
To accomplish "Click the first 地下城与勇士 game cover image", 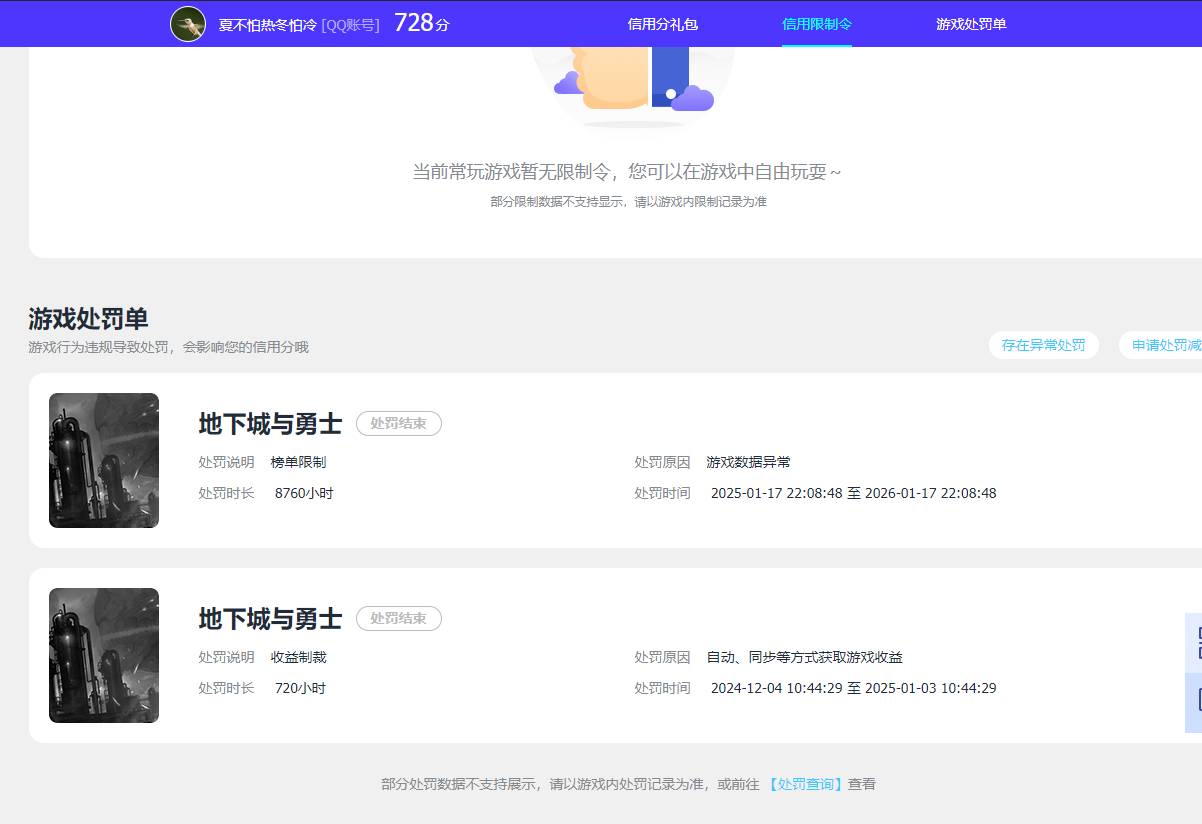I will 103,460.
